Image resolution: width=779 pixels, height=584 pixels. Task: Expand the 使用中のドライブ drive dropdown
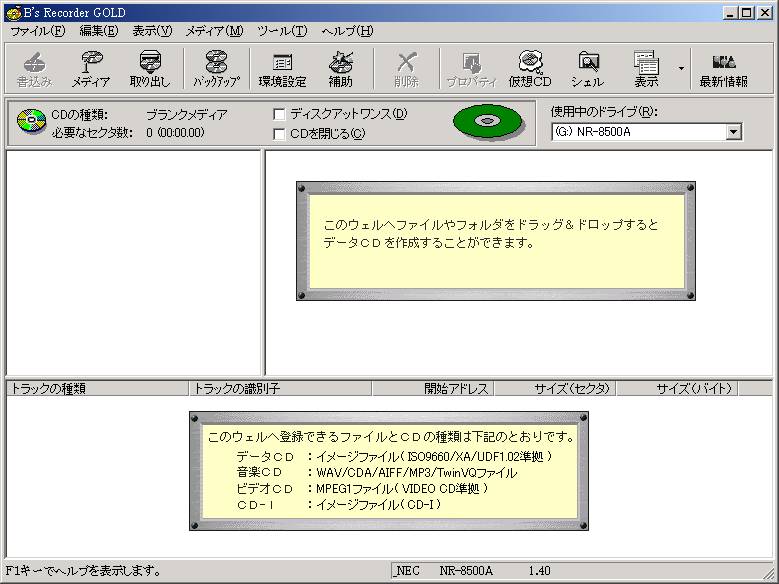click(x=734, y=132)
